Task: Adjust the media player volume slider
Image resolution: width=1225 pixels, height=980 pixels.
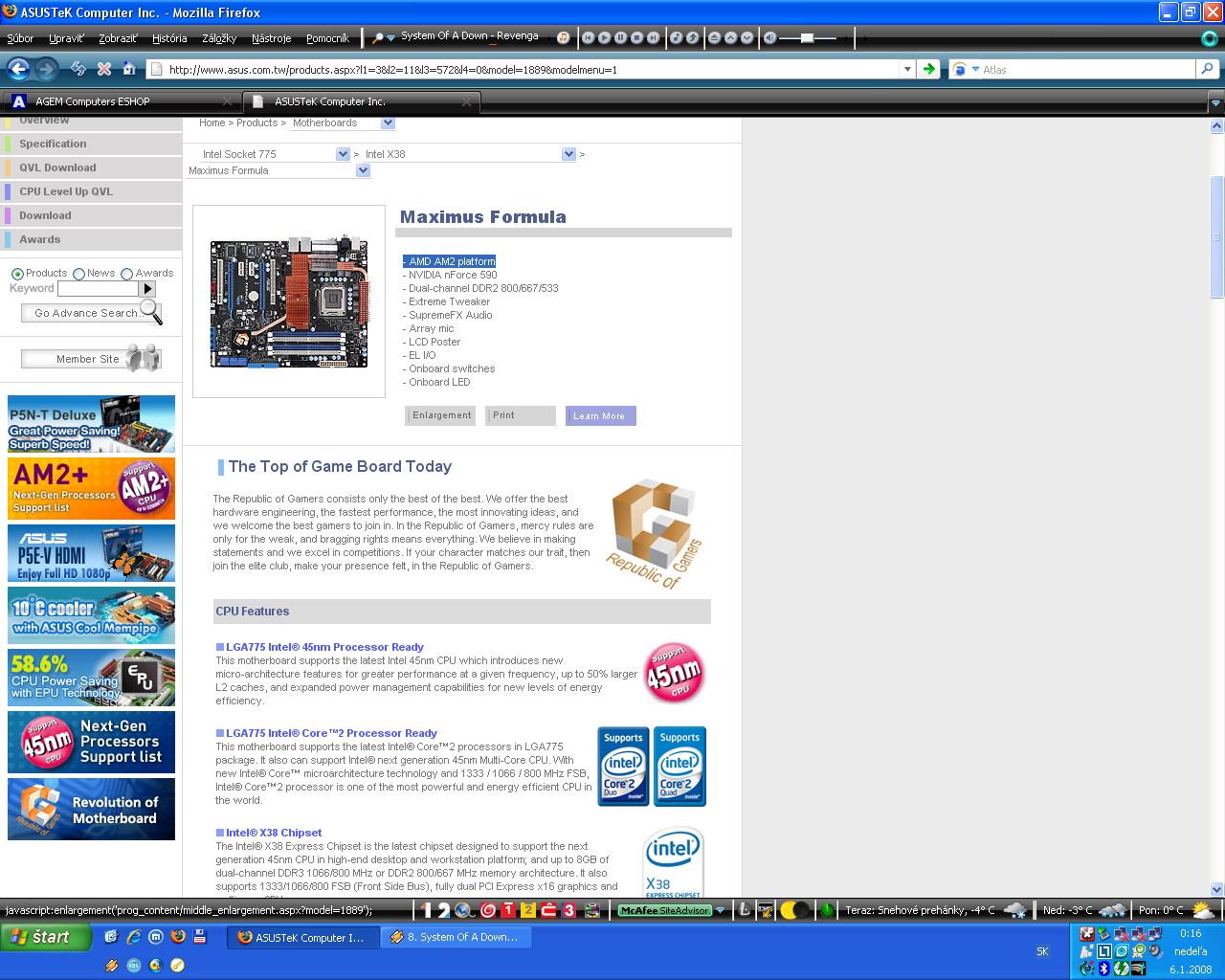Action: 807,37
